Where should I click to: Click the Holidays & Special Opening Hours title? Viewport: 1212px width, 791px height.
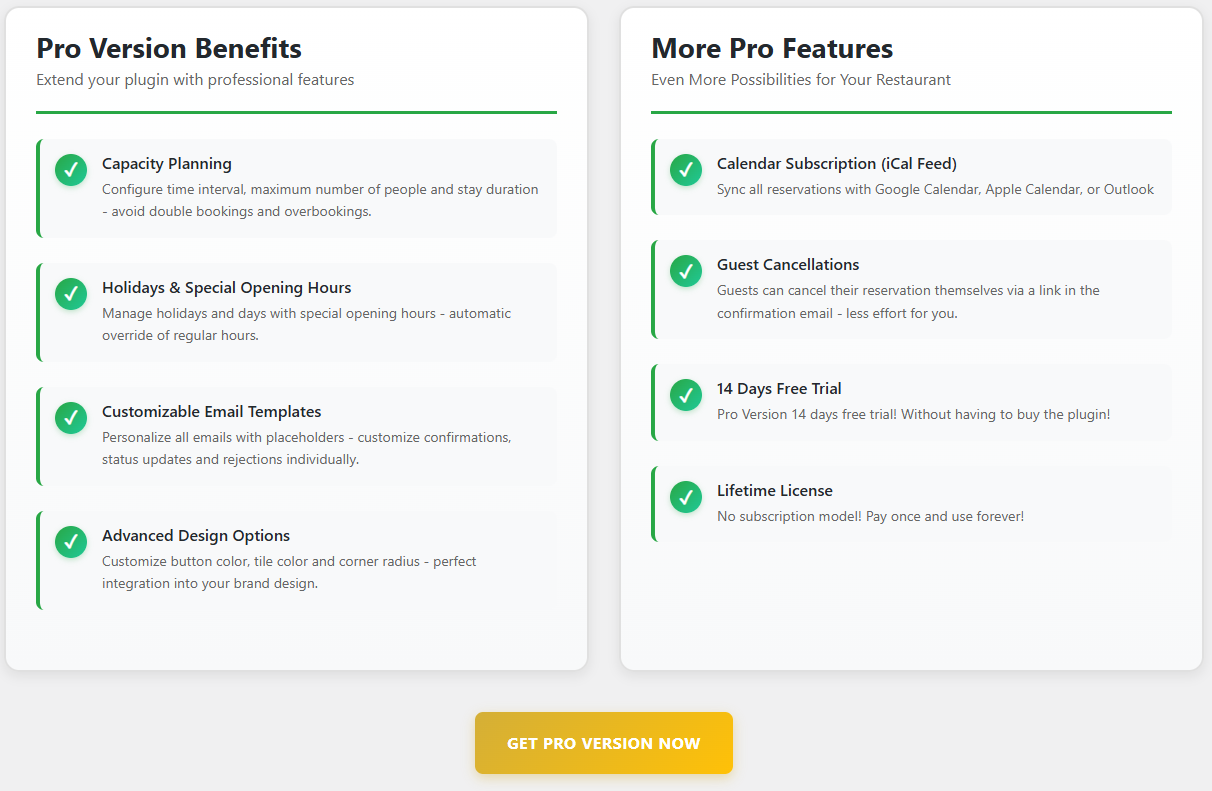pos(227,288)
